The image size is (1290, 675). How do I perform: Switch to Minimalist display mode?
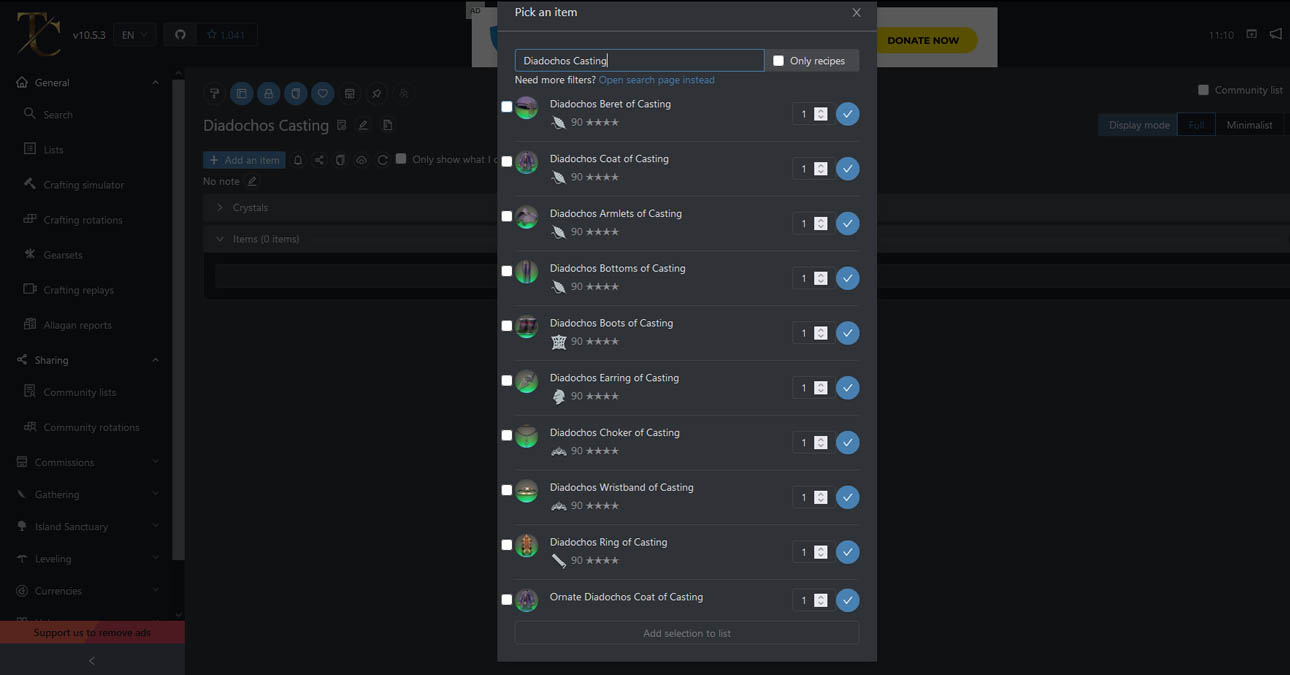pos(1249,124)
